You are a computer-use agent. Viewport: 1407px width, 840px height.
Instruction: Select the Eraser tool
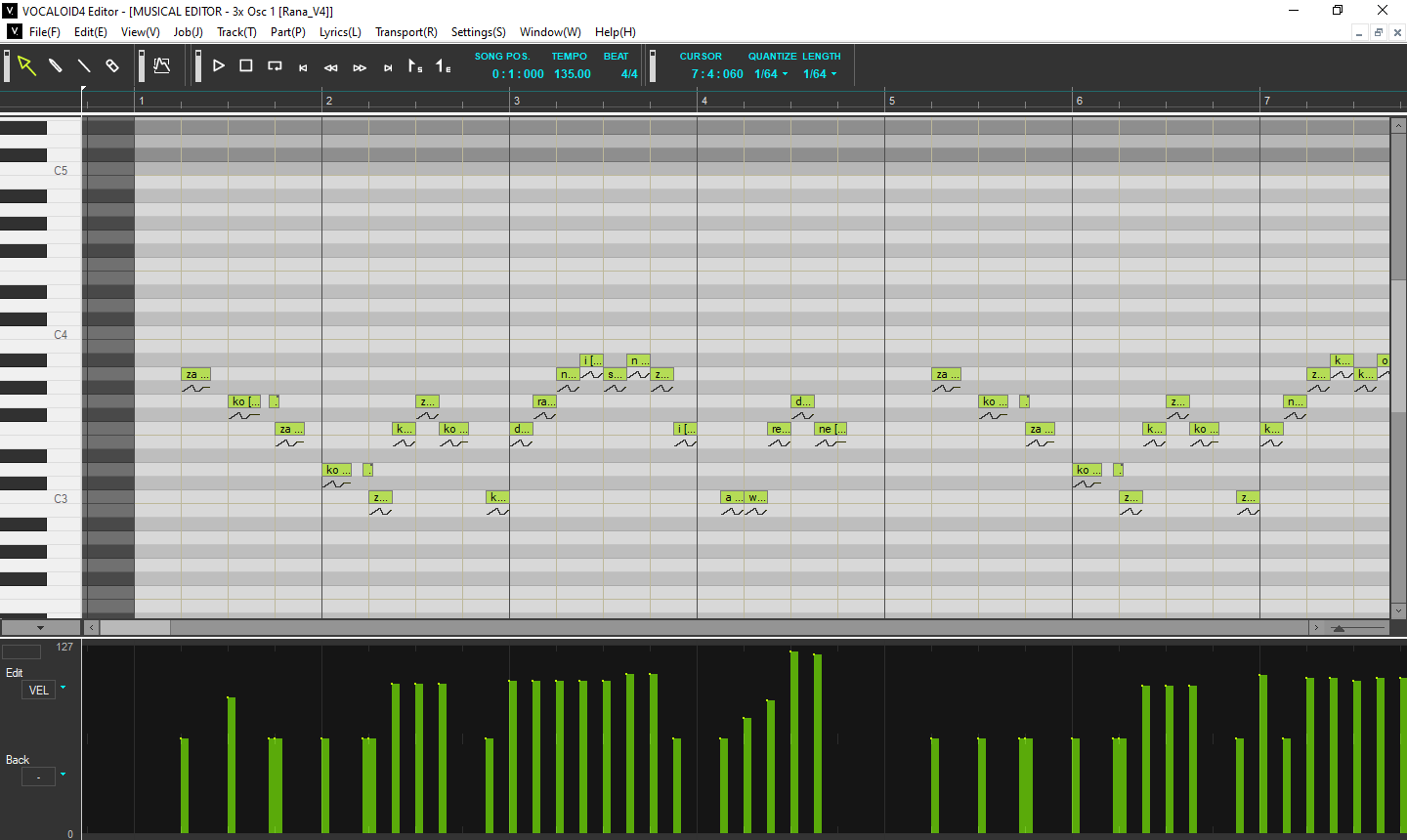pyautogui.click(x=112, y=66)
